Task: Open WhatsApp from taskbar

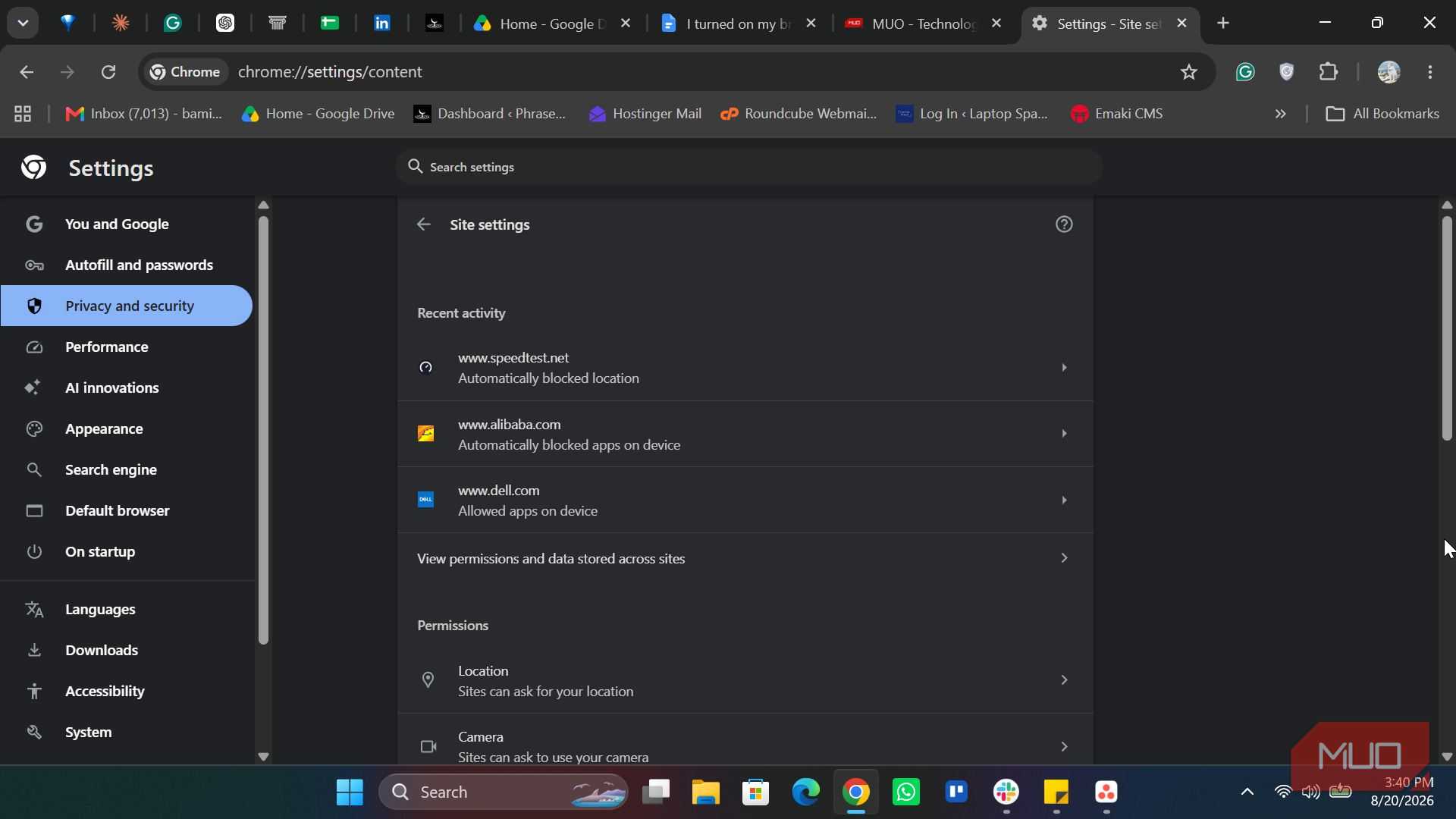Action: click(906, 792)
